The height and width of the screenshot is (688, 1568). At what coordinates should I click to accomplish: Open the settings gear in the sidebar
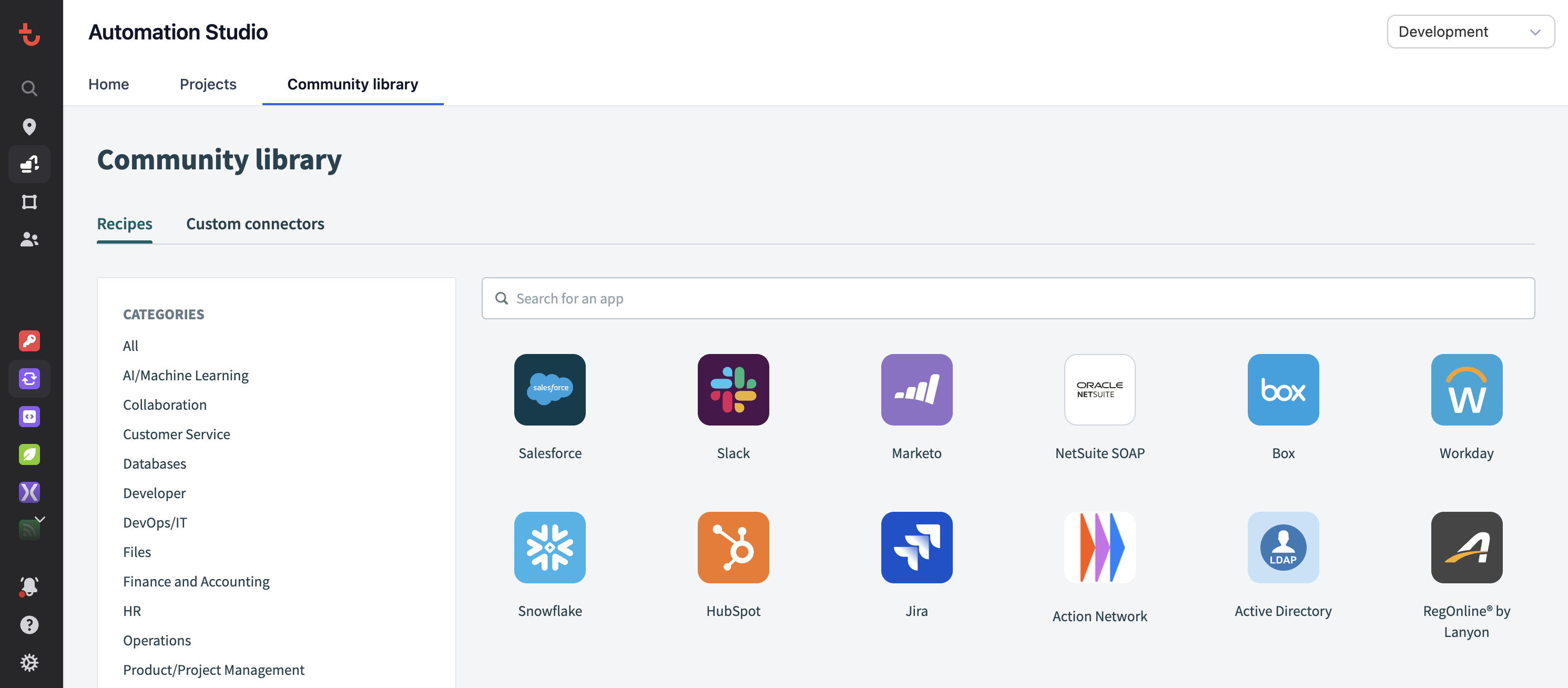pos(29,663)
